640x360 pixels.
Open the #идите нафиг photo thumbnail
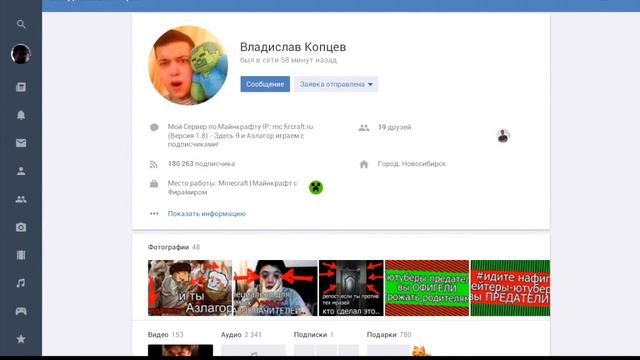click(x=510, y=288)
